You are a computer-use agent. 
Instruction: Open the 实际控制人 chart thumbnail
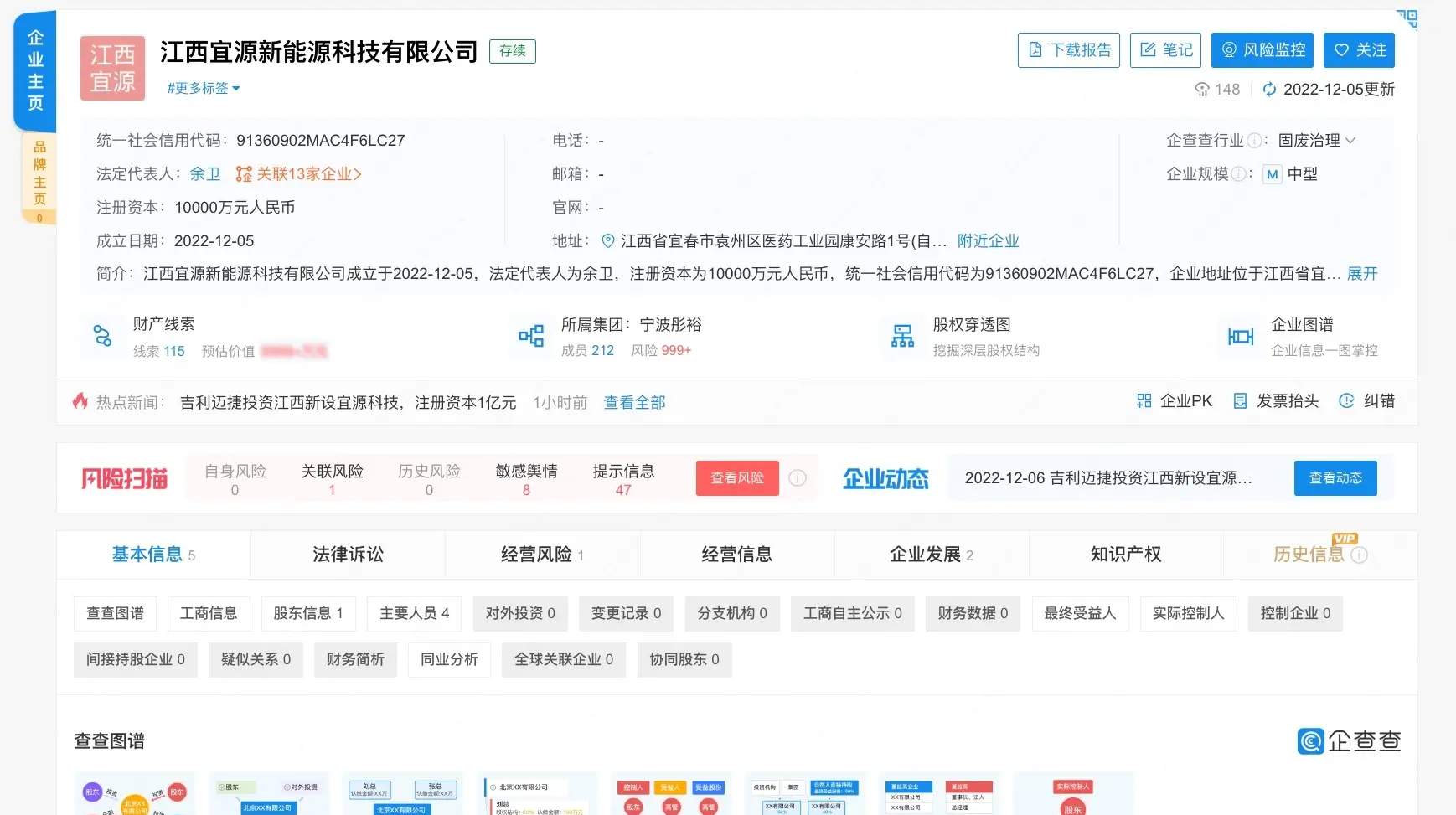pos(1073,792)
